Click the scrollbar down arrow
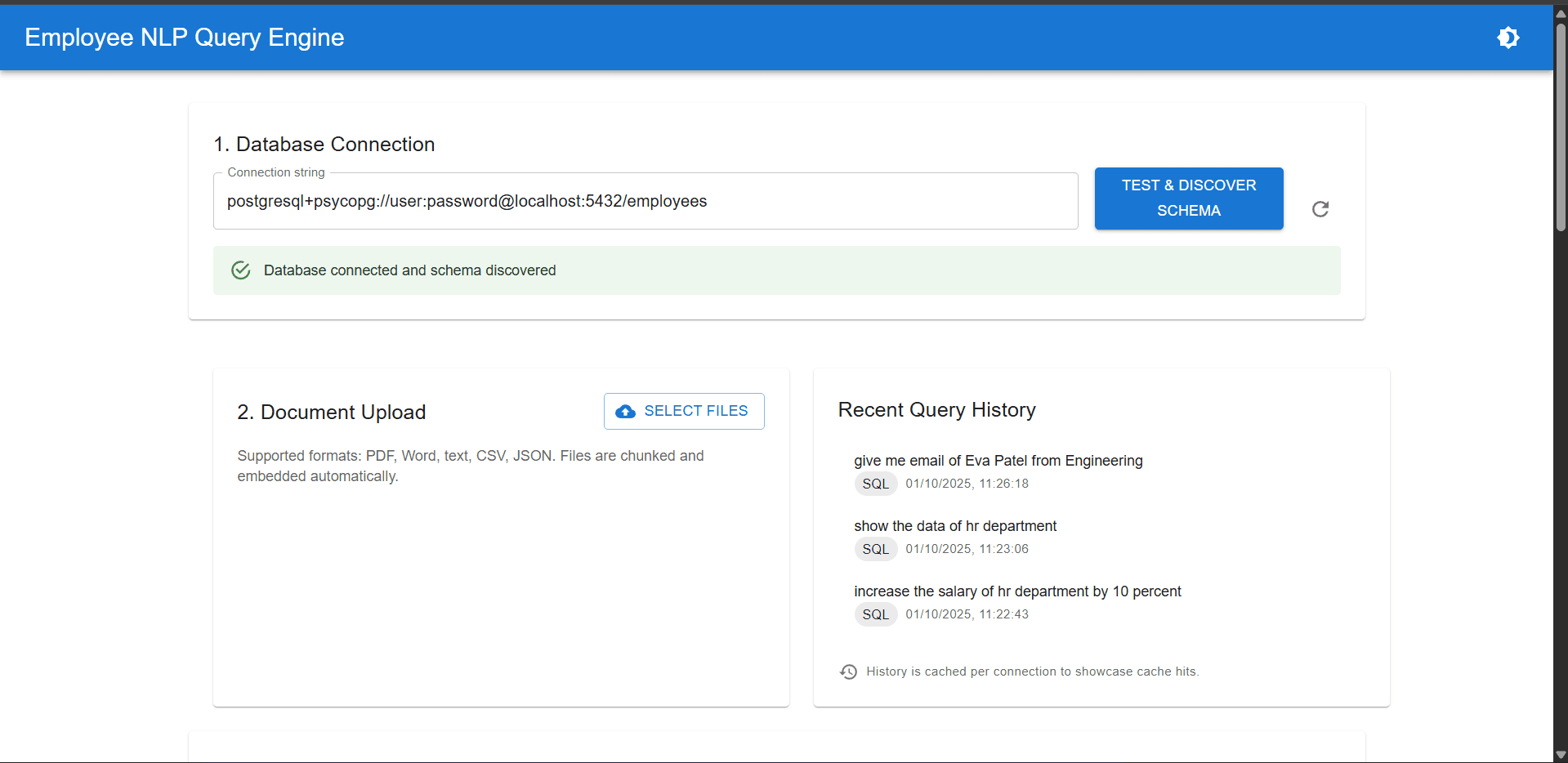Screen dimensions: 1568x763 pyautogui.click(x=1561, y=755)
